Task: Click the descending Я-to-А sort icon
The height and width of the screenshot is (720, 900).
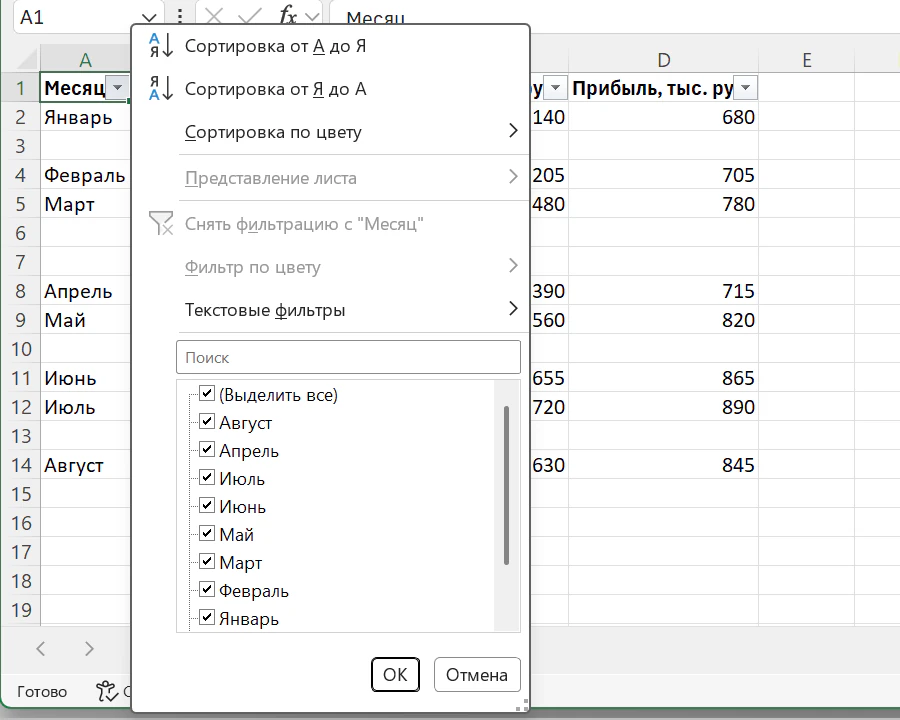Action: coord(161,89)
